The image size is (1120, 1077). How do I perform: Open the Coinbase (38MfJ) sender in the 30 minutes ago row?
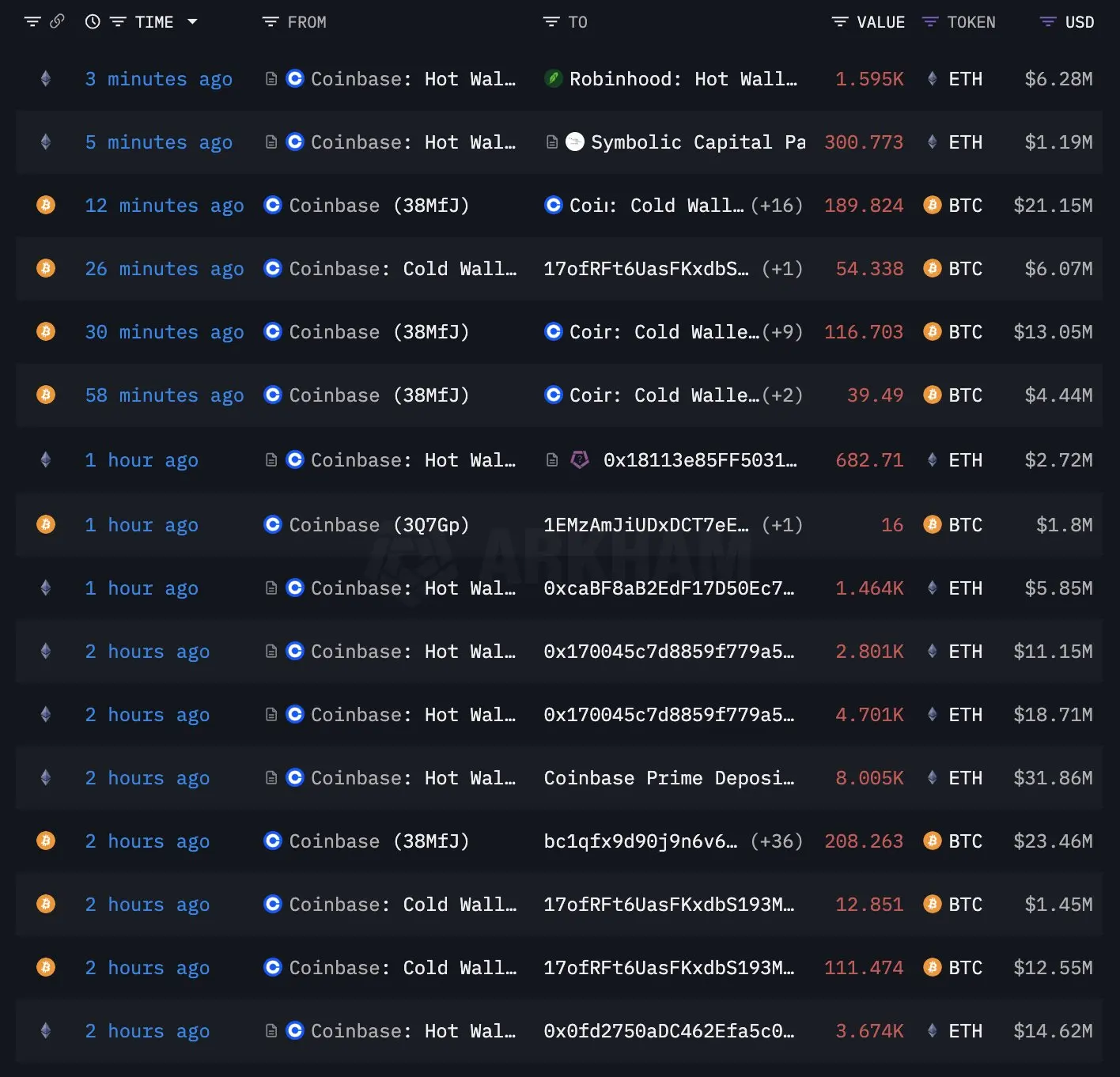tap(379, 332)
